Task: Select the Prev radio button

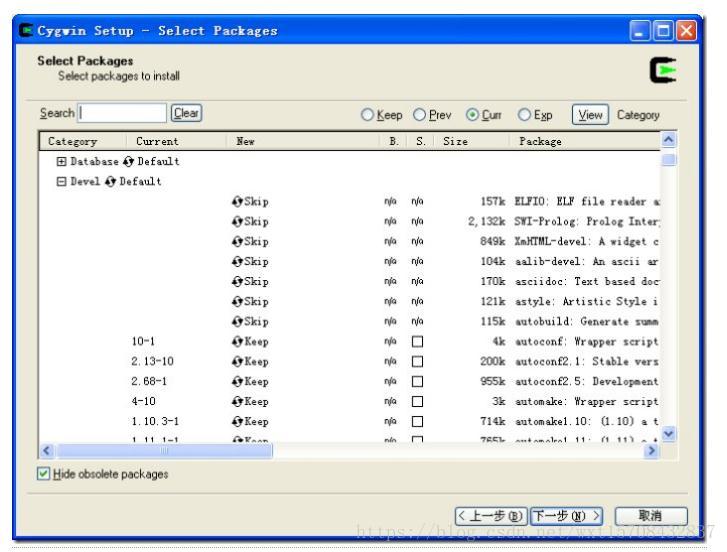Action: pos(419,114)
